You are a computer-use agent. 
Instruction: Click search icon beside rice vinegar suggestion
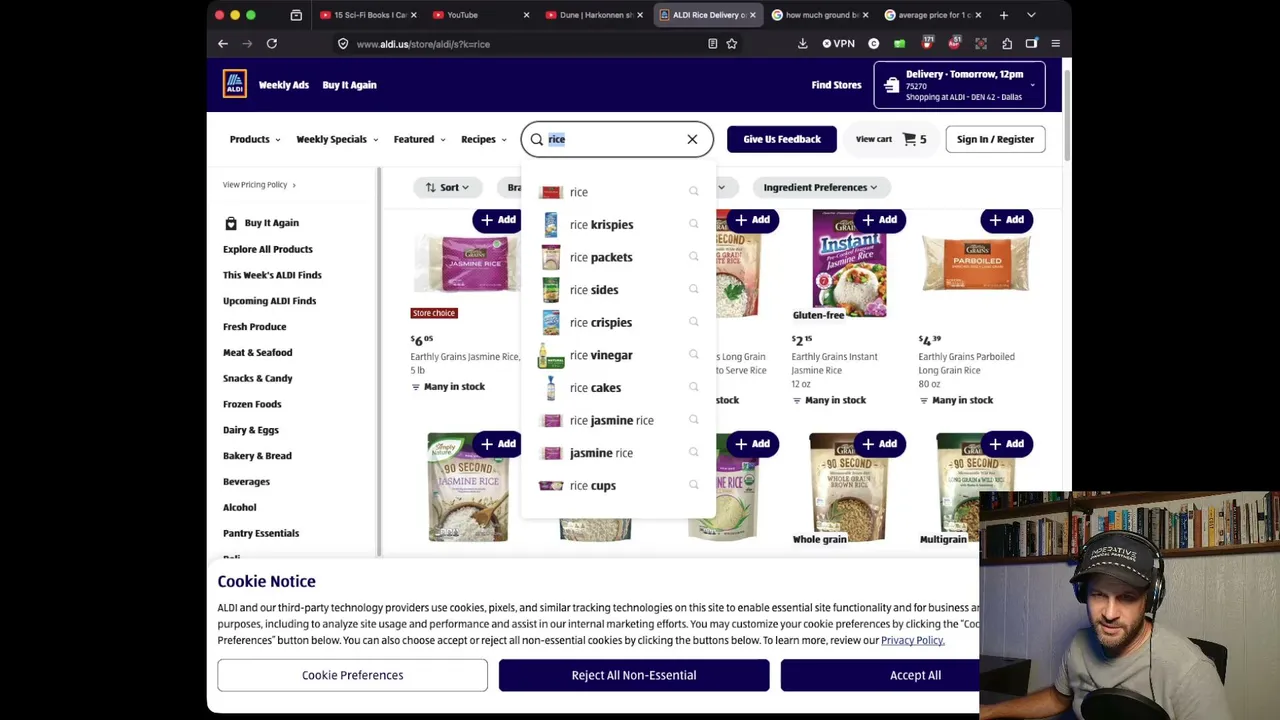point(693,354)
